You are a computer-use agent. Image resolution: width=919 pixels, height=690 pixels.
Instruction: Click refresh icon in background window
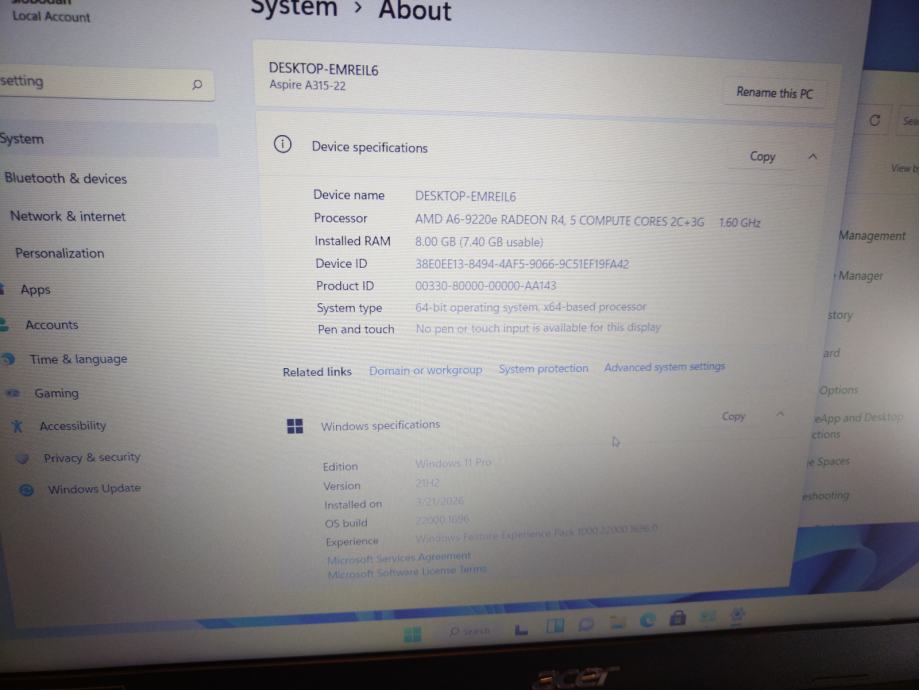(x=874, y=120)
